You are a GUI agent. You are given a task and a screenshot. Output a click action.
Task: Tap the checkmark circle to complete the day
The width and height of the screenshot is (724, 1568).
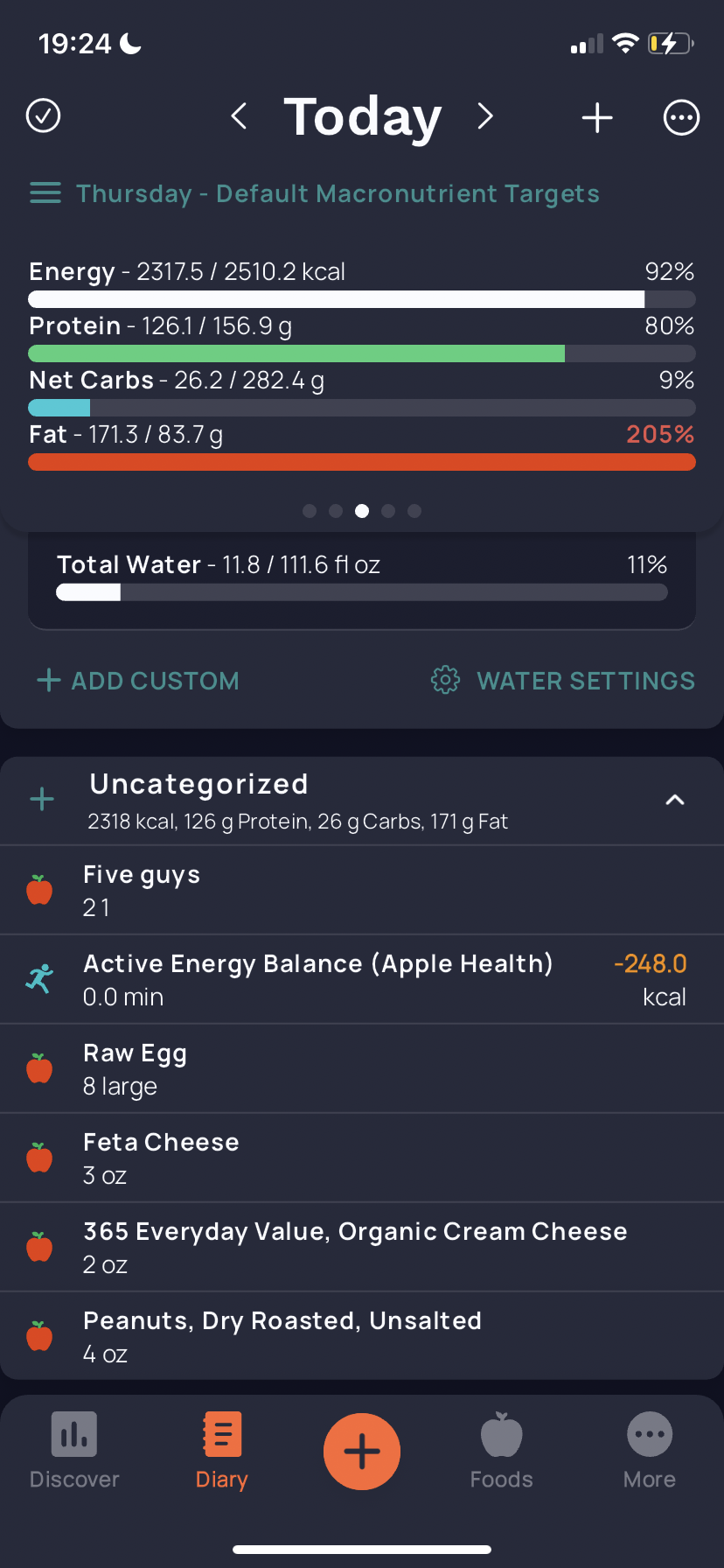[x=43, y=115]
